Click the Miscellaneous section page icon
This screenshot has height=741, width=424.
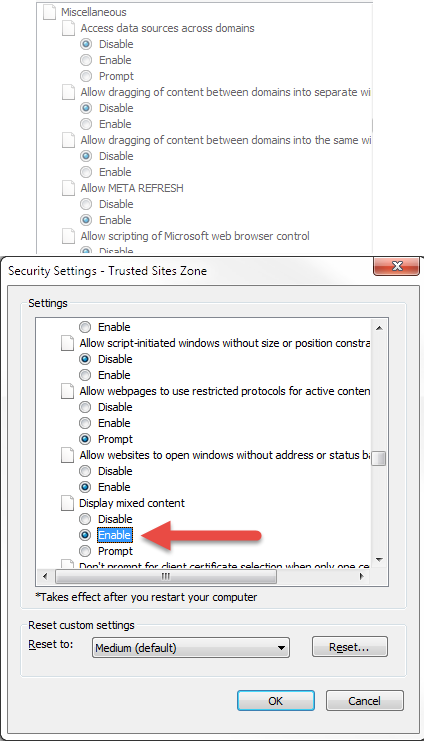(49, 12)
